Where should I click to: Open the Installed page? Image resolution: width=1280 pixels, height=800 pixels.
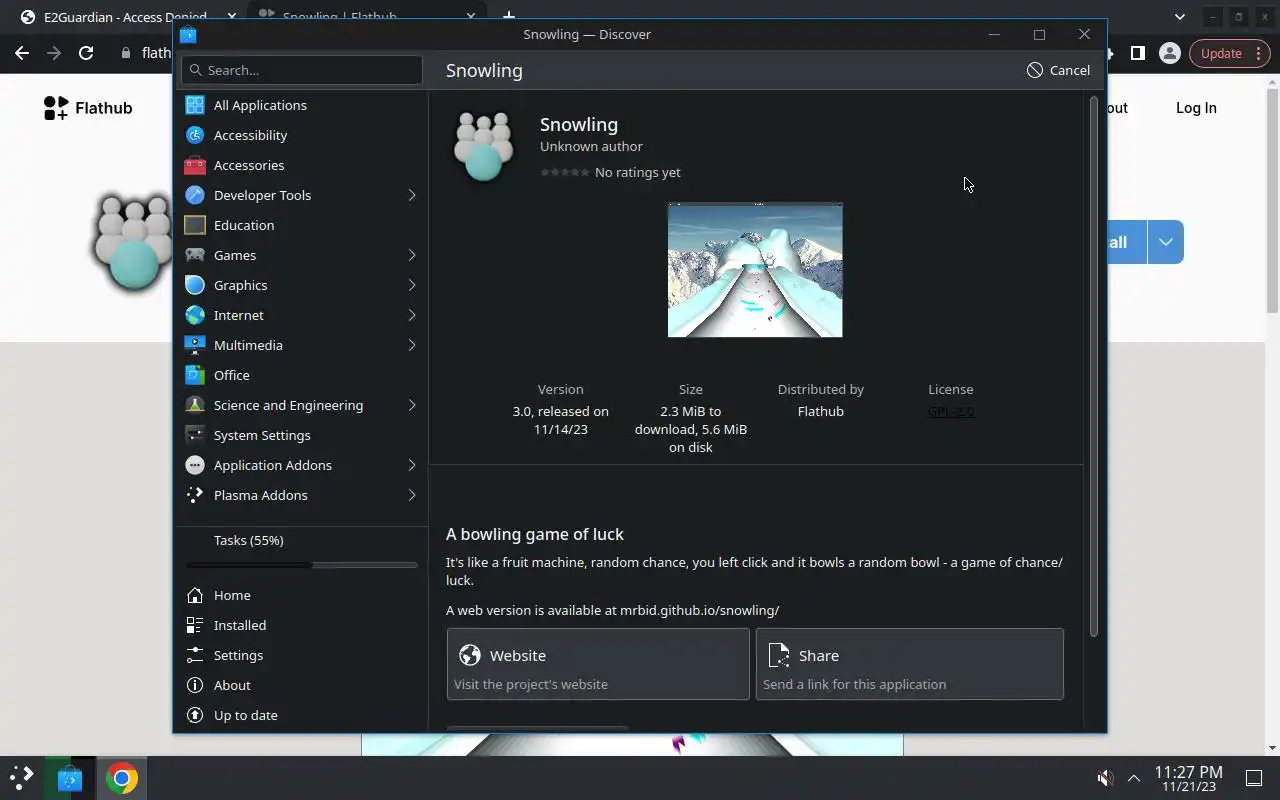coord(301,625)
